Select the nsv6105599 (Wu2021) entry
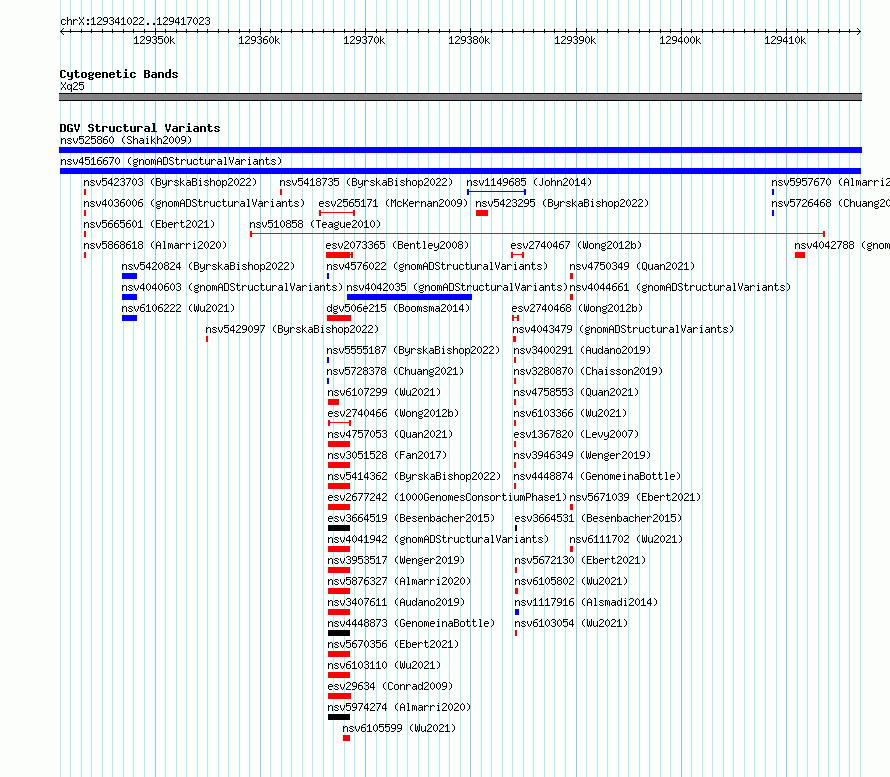This screenshot has width=890, height=777. [399, 728]
